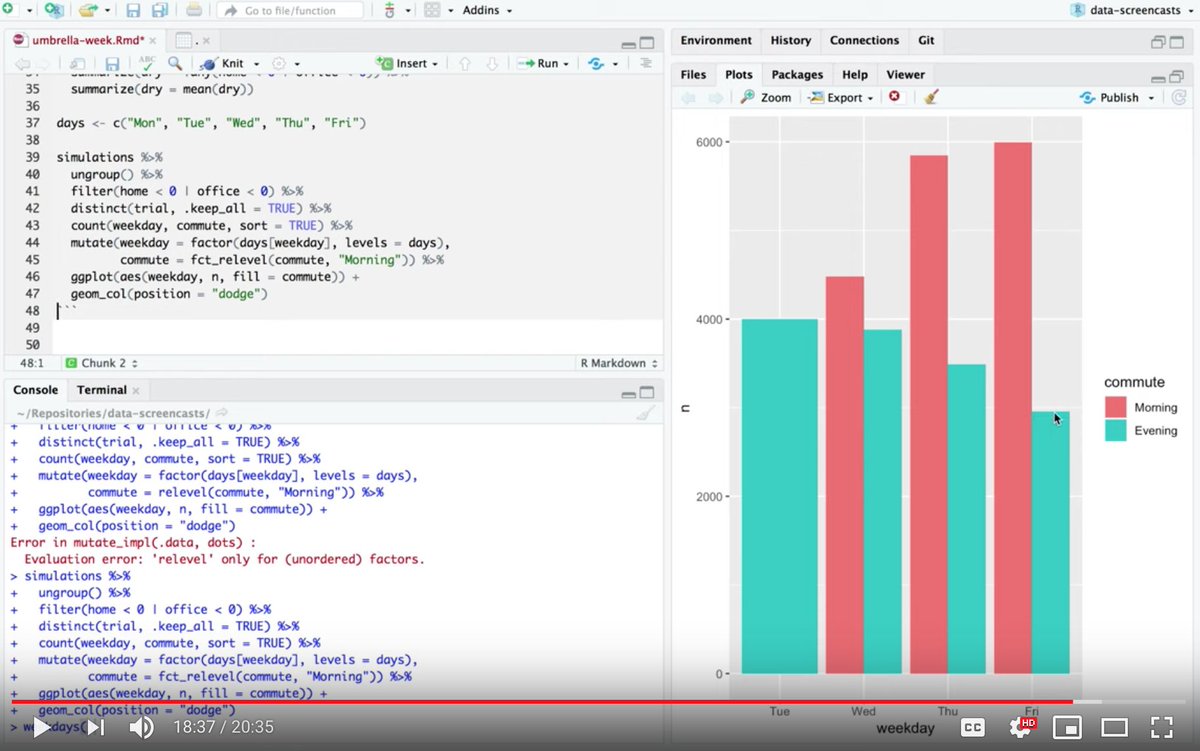
Task: Open the R Markdown file type selector
Action: coord(618,363)
